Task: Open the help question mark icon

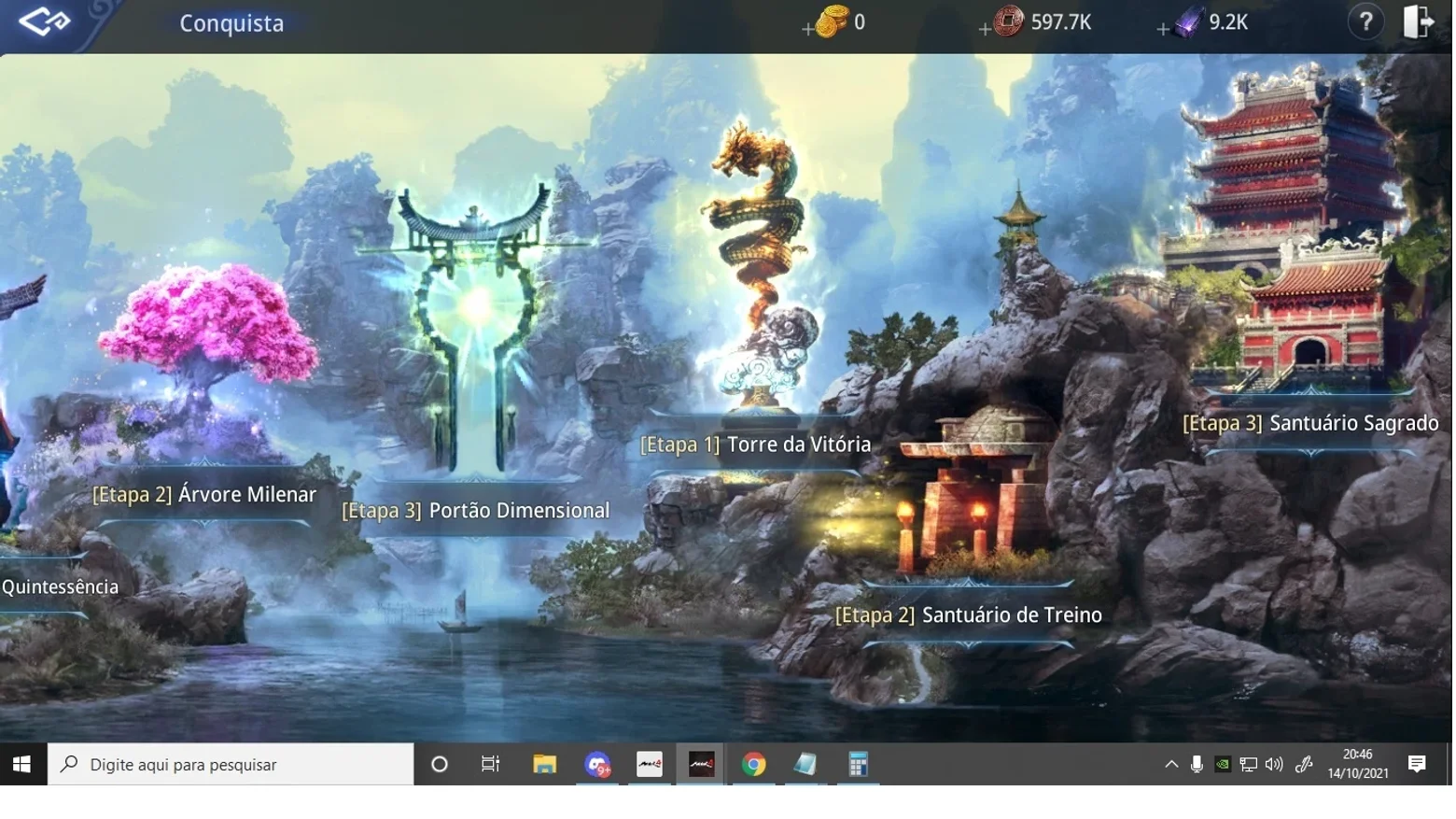Action: pos(1365,21)
